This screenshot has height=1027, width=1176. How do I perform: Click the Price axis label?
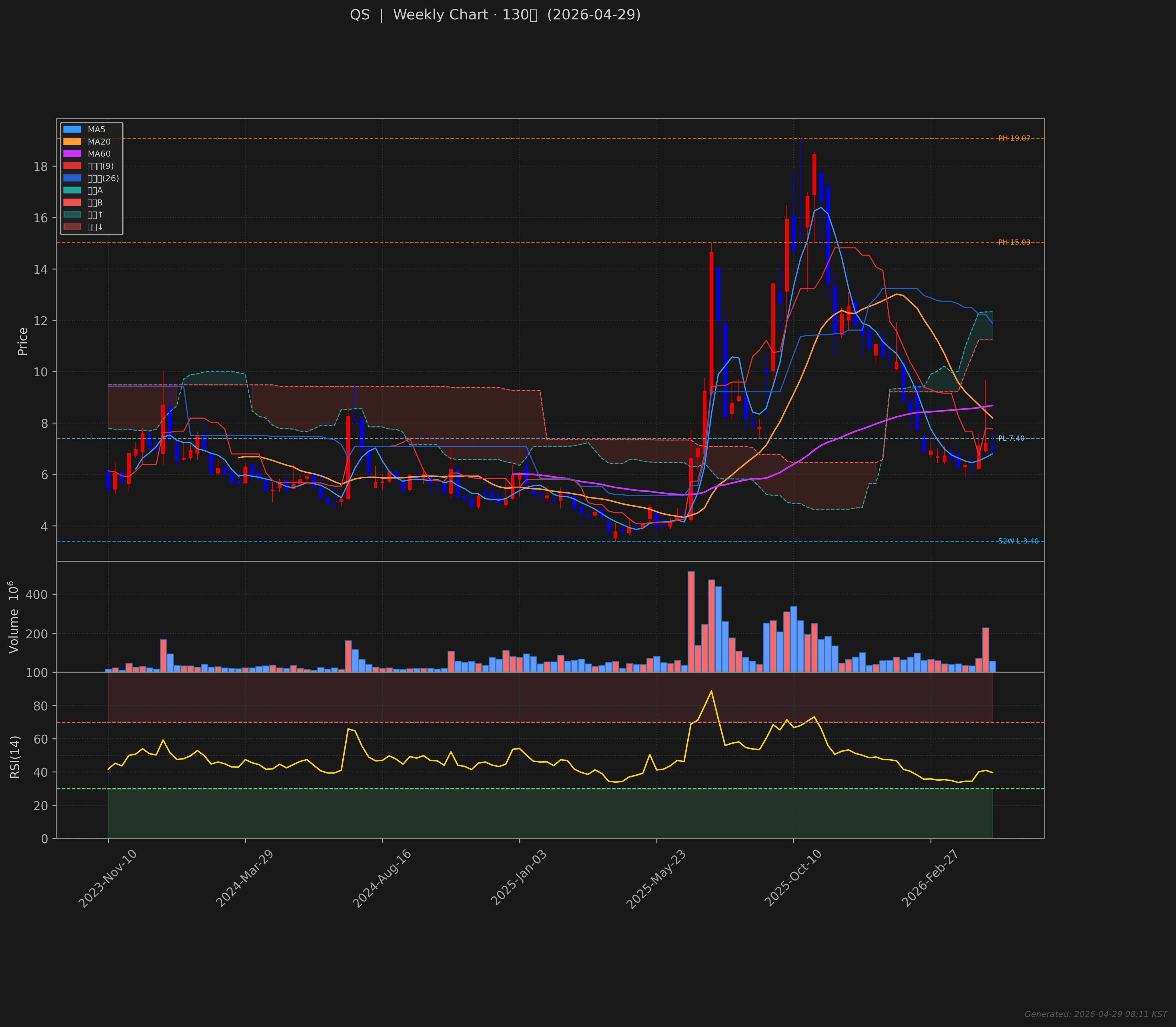point(23,341)
